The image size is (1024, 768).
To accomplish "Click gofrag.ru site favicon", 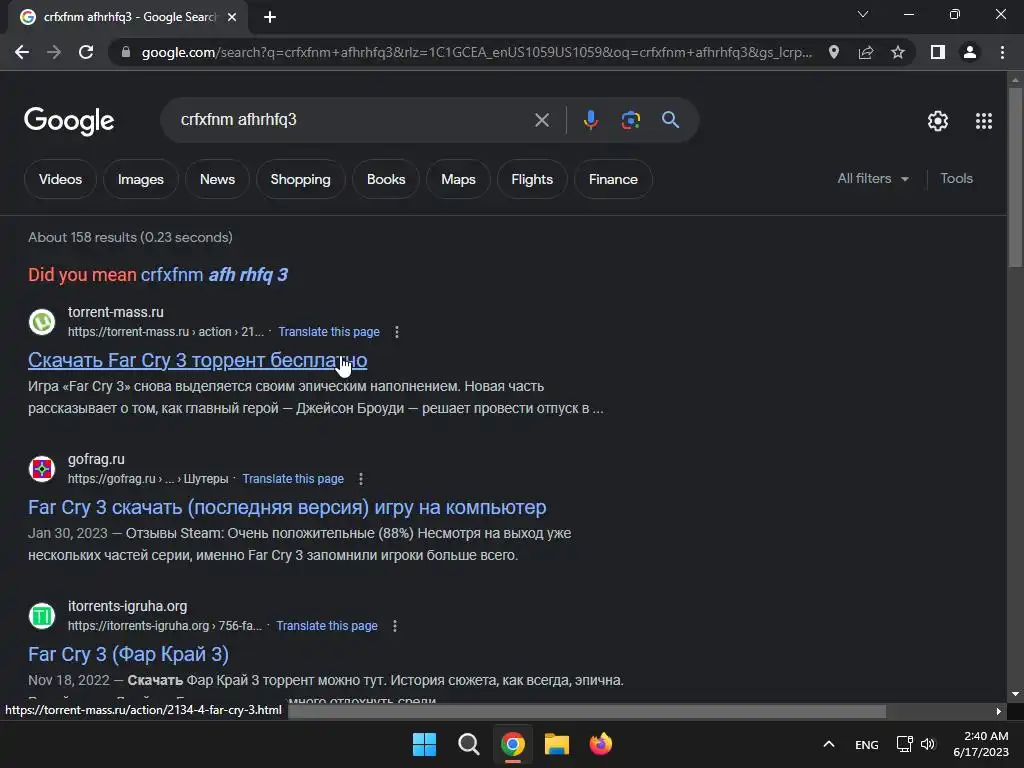I will (x=42, y=469).
